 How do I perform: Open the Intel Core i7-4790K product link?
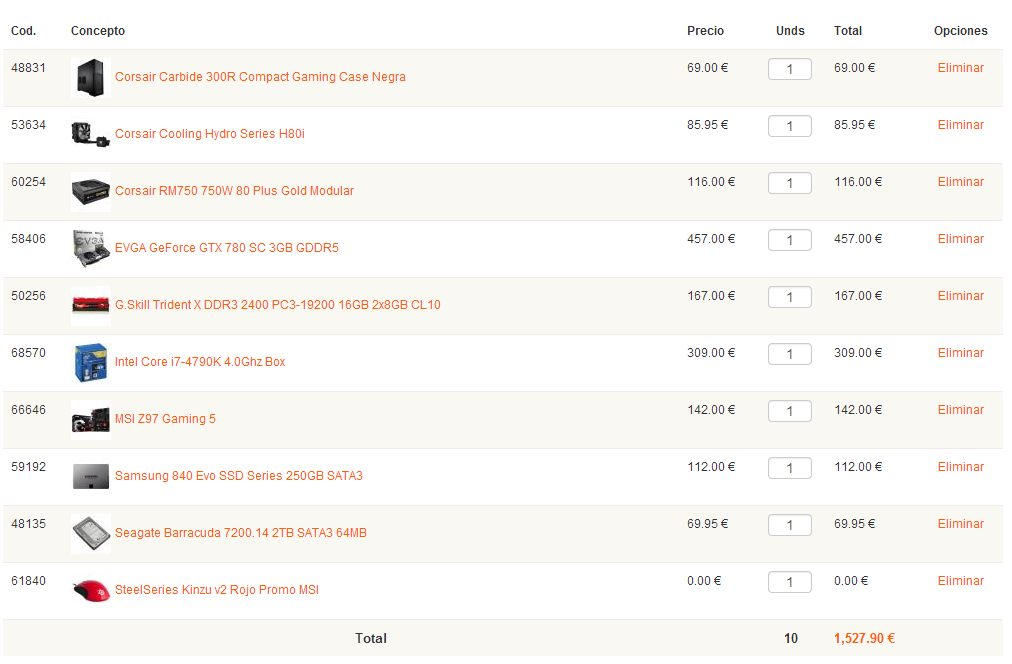[199, 362]
